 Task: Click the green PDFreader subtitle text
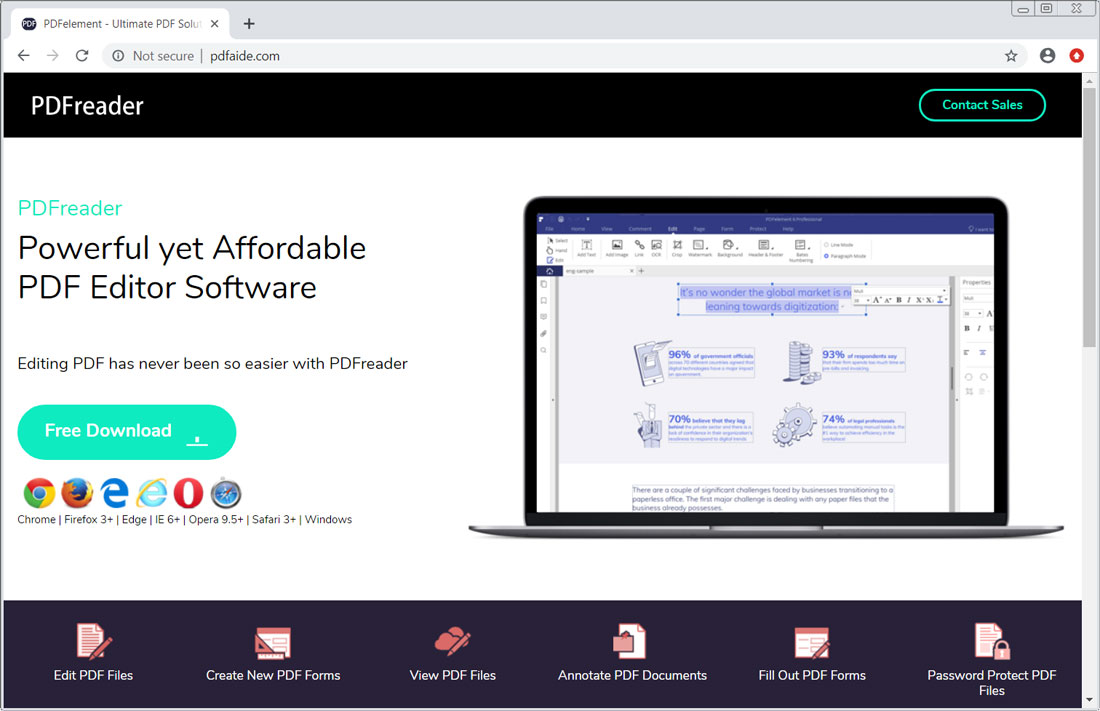pos(70,208)
